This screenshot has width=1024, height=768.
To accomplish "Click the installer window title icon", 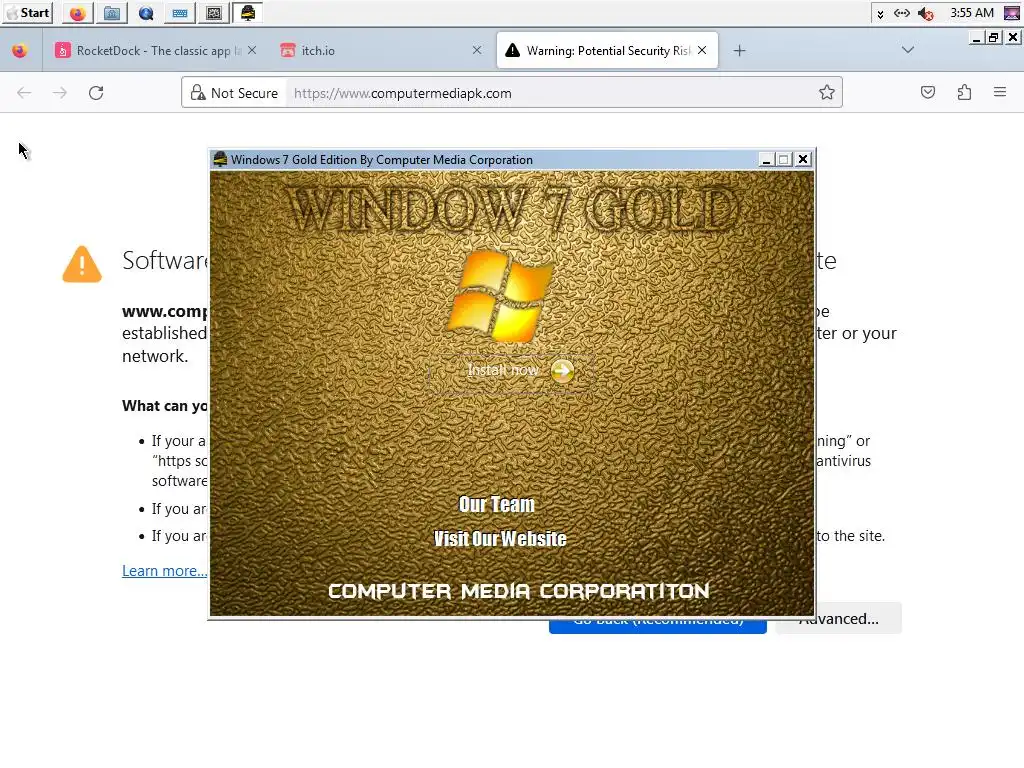I will point(220,159).
